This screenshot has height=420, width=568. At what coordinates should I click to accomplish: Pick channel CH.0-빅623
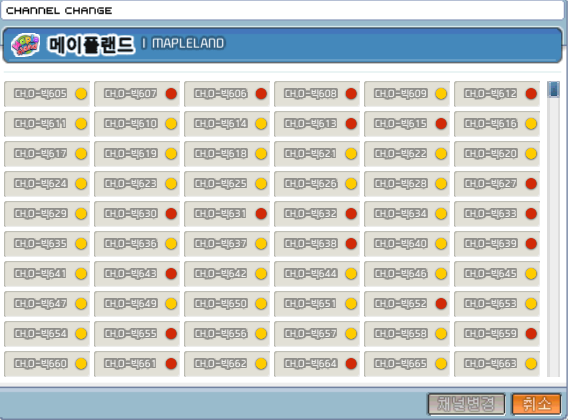[x=137, y=184]
